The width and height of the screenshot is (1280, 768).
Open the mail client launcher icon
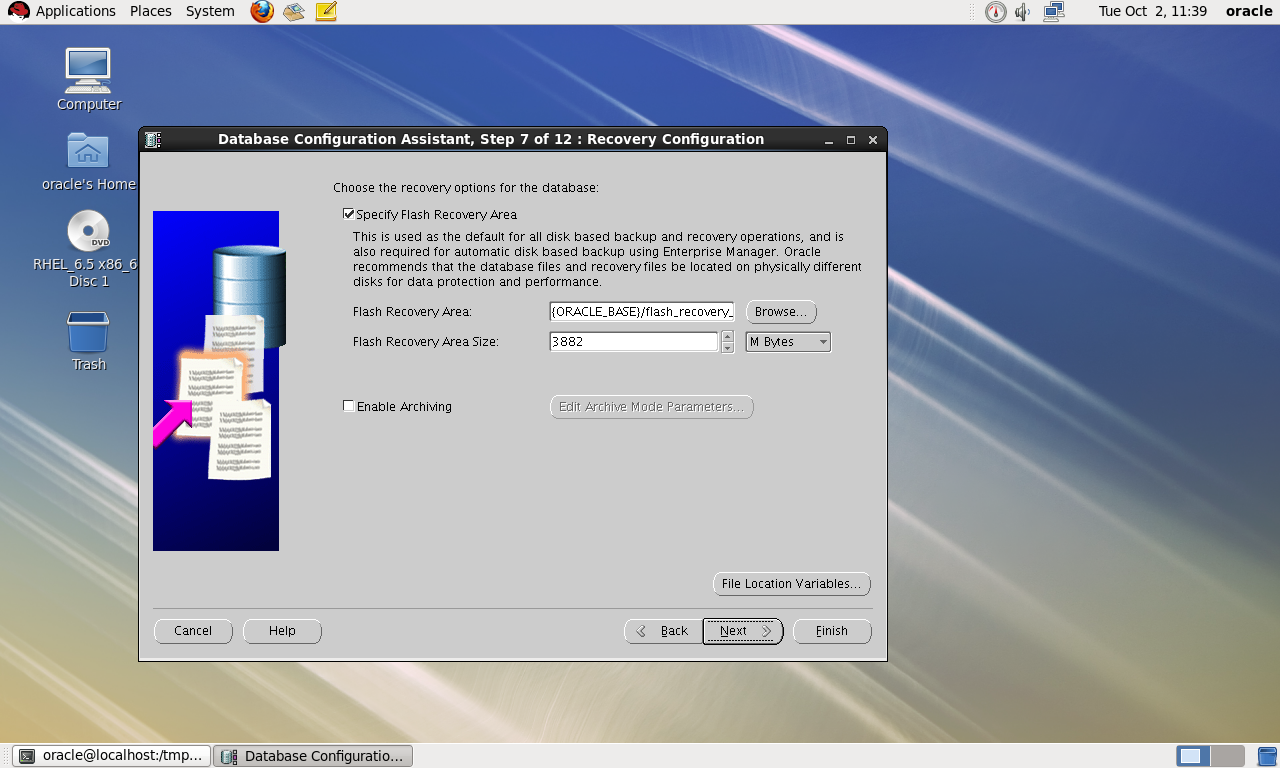(x=293, y=12)
